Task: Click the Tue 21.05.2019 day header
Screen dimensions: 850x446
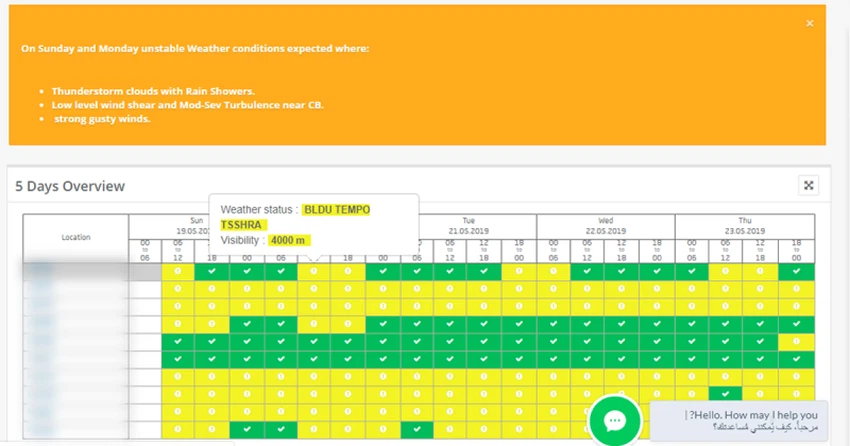Action: point(468,226)
